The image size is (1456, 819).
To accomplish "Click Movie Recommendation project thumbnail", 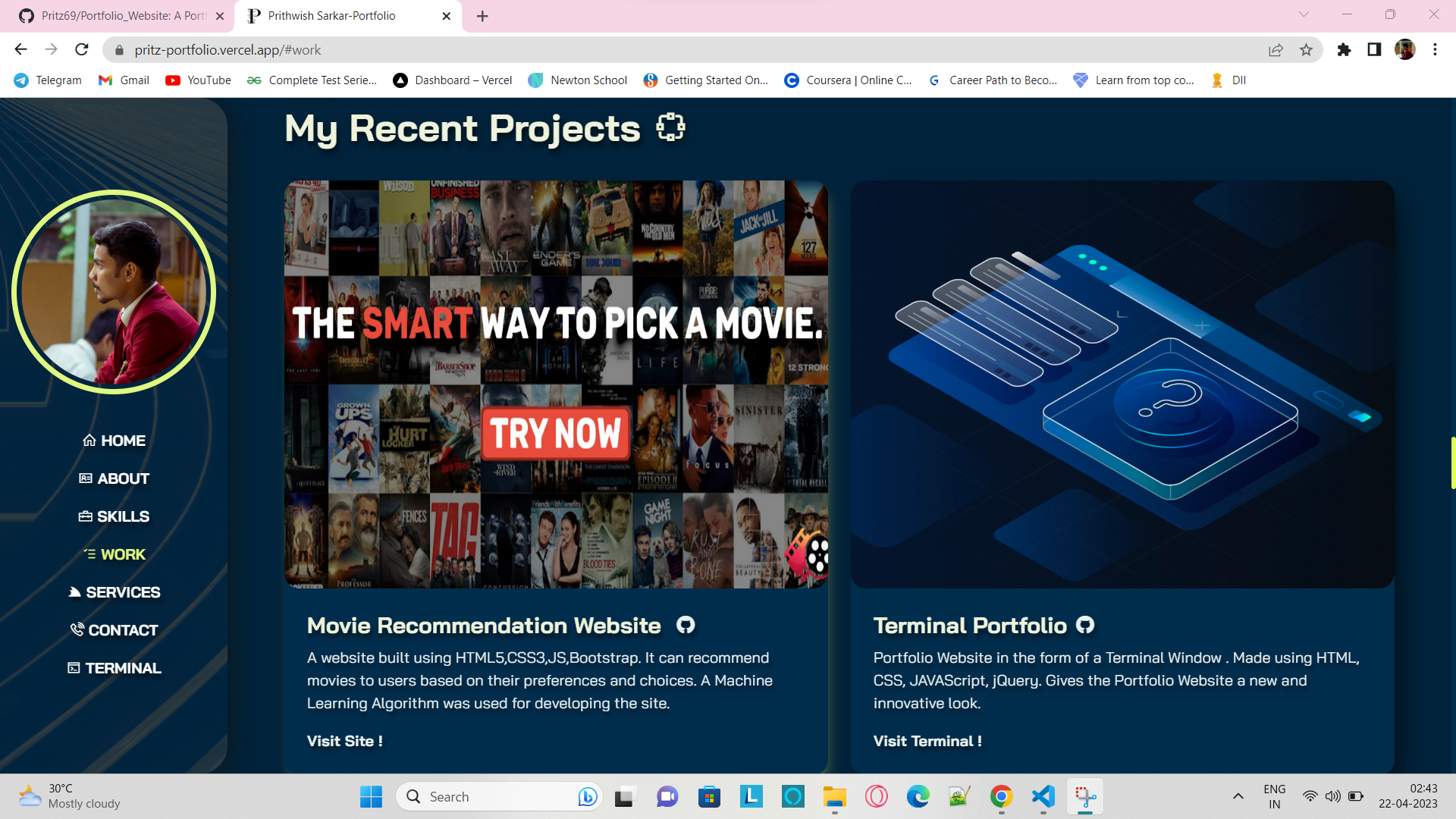I will [x=556, y=384].
